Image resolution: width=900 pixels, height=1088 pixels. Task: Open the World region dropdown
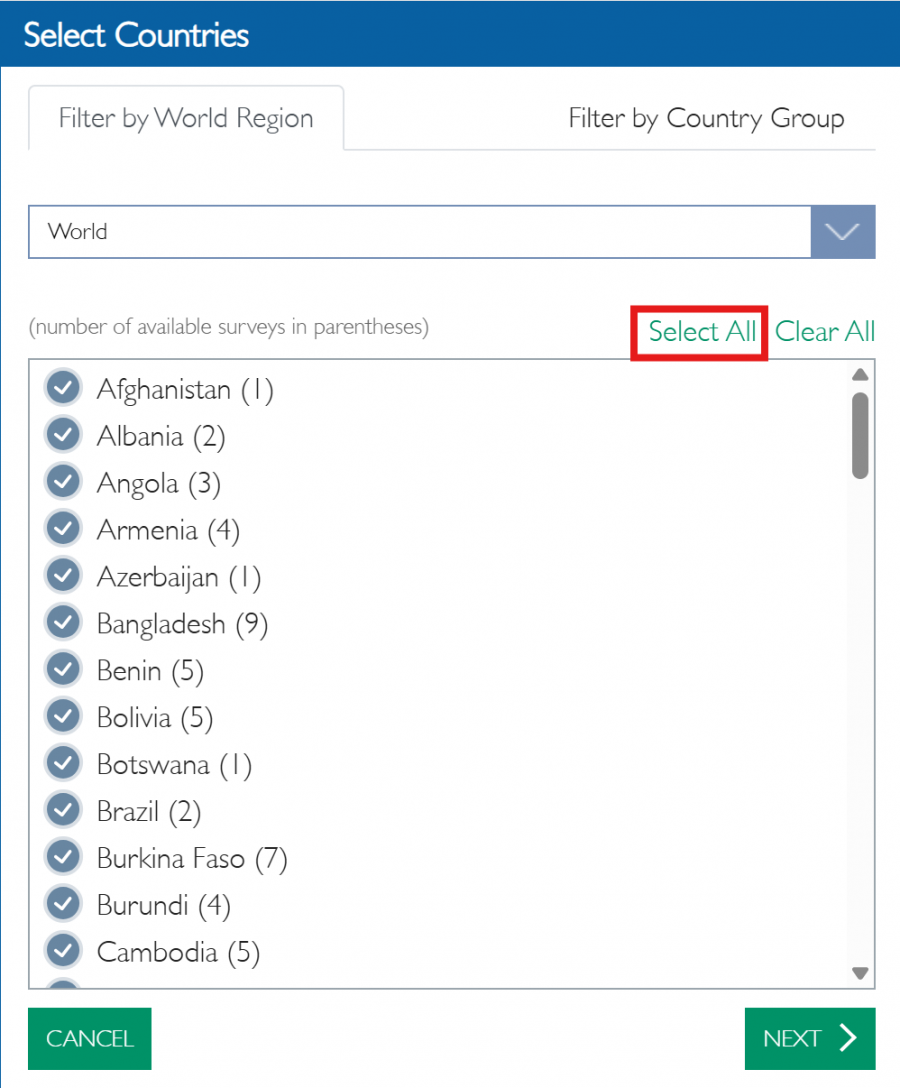point(843,231)
